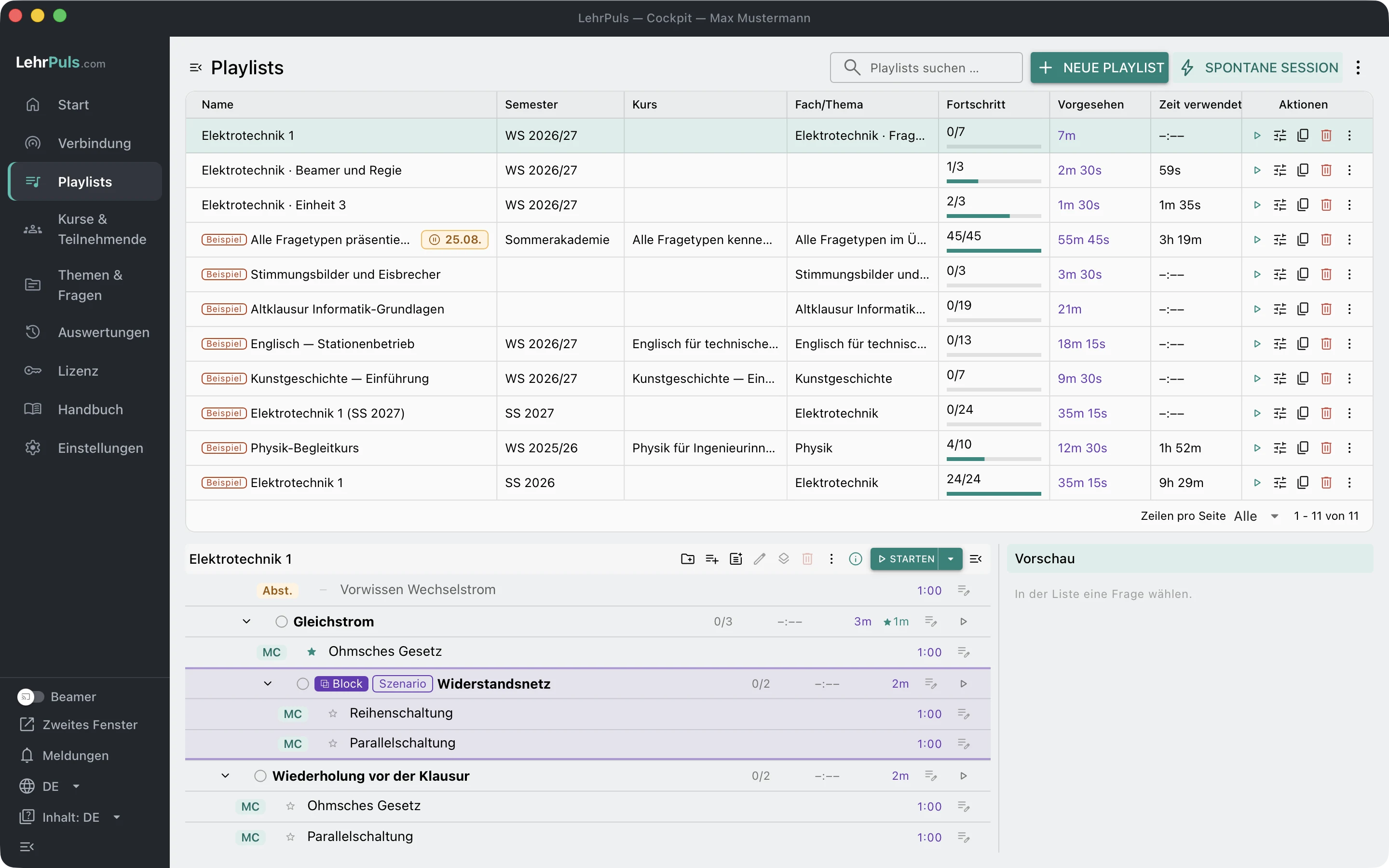Viewport: 1389px width, 868px height.
Task: Select the Widerstandsnetz block radio circle
Action: 302,684
